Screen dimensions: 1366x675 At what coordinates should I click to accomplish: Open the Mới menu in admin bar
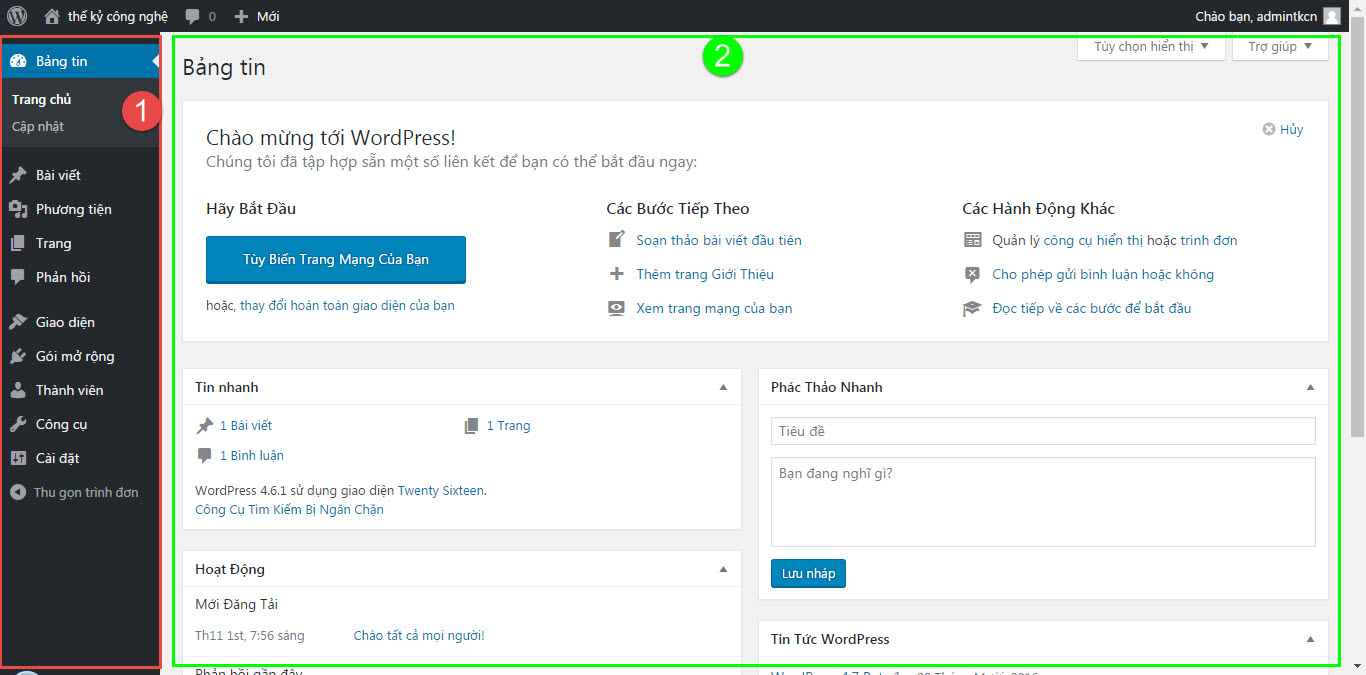(x=255, y=15)
